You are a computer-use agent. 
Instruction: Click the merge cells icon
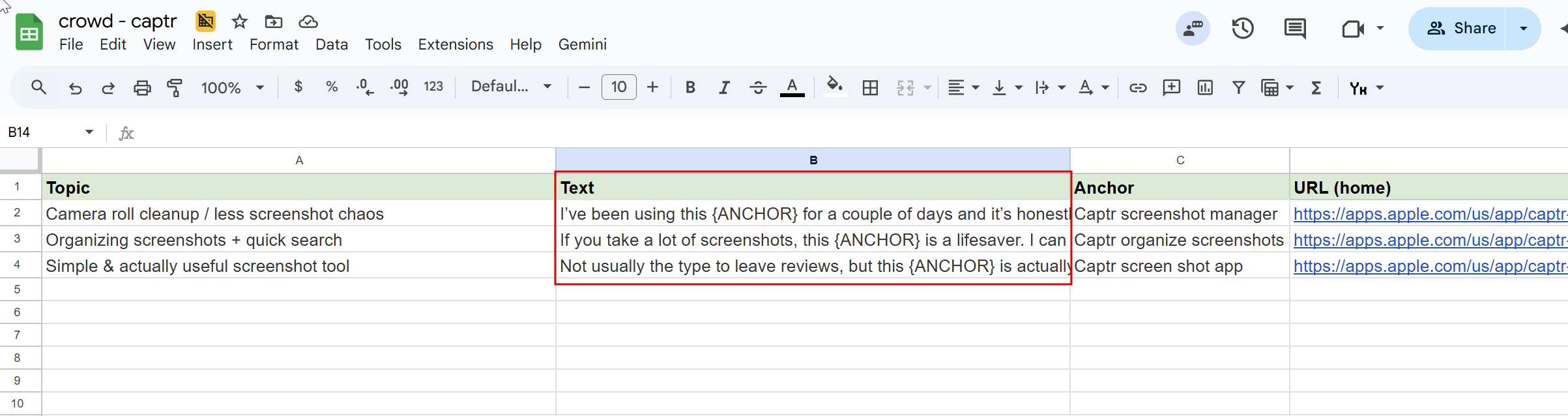tap(905, 87)
